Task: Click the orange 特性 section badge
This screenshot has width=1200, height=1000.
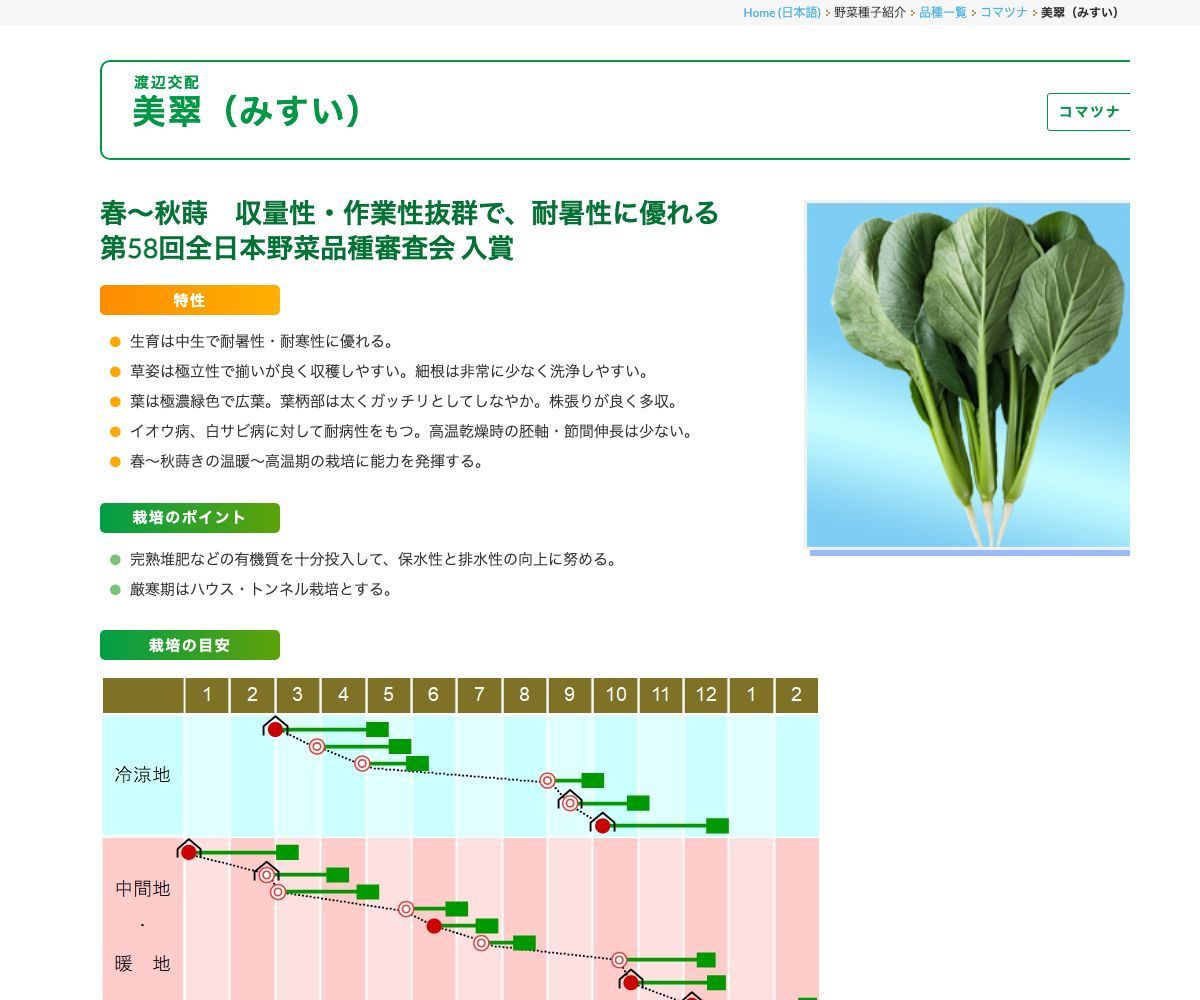Action: (x=189, y=300)
